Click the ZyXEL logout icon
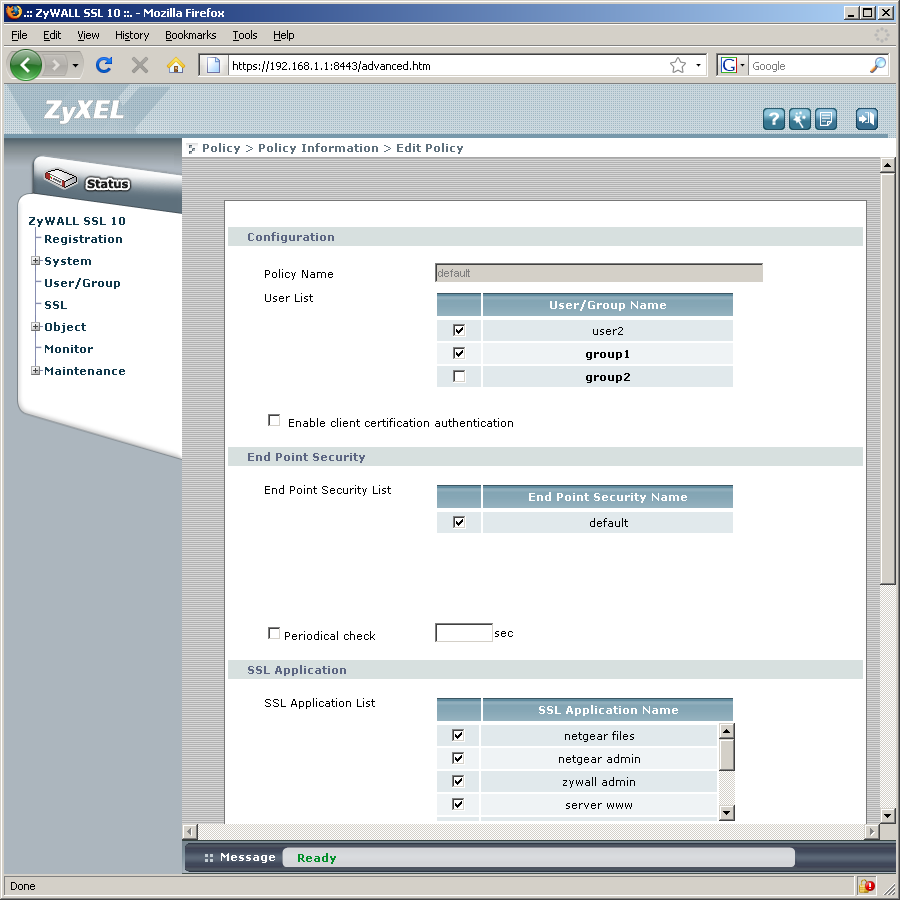 coord(867,119)
